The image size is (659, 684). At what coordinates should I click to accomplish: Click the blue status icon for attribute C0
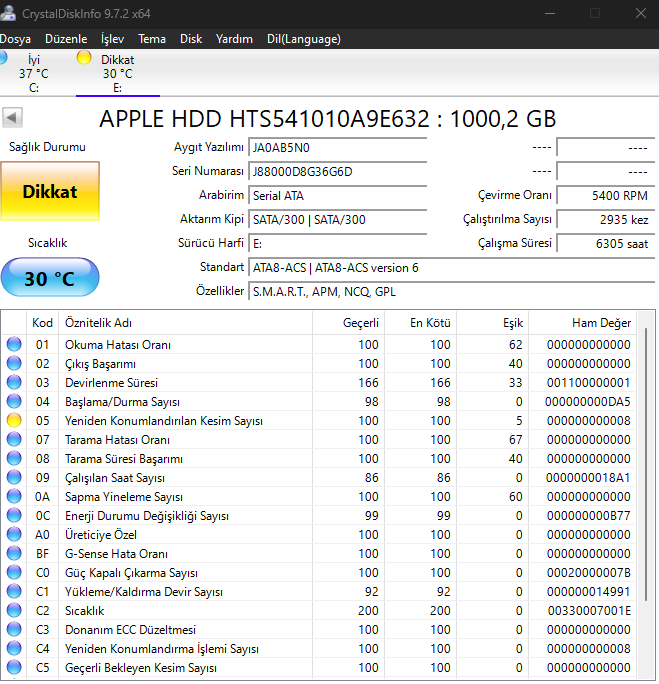pyautogui.click(x=14, y=572)
